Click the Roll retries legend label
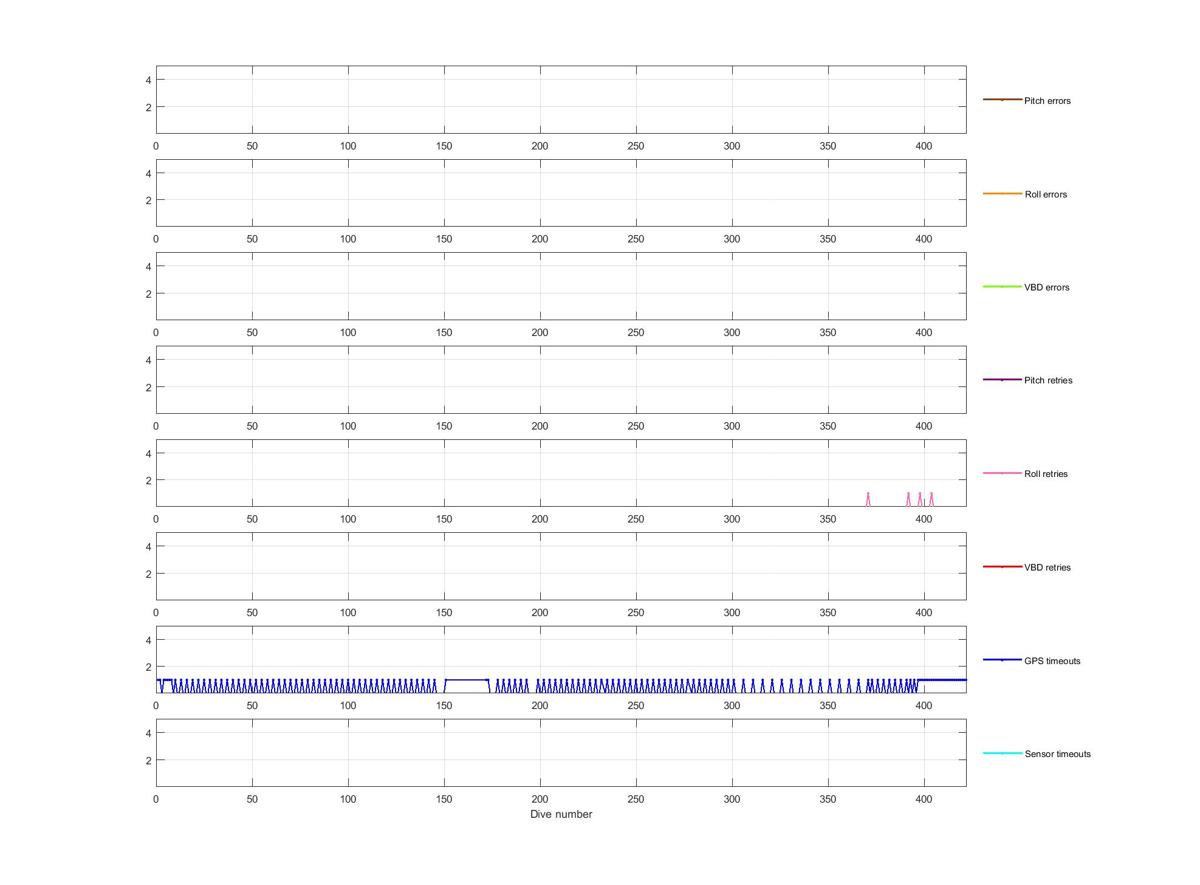 pos(1046,474)
